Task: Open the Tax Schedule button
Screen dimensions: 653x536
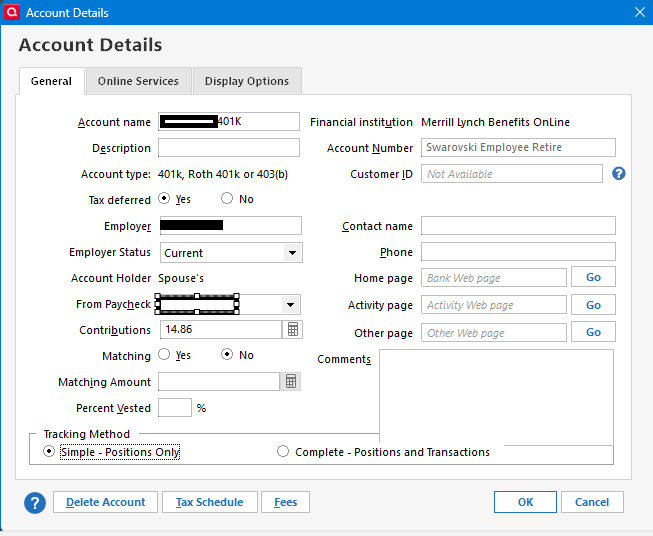Action: click(x=209, y=502)
